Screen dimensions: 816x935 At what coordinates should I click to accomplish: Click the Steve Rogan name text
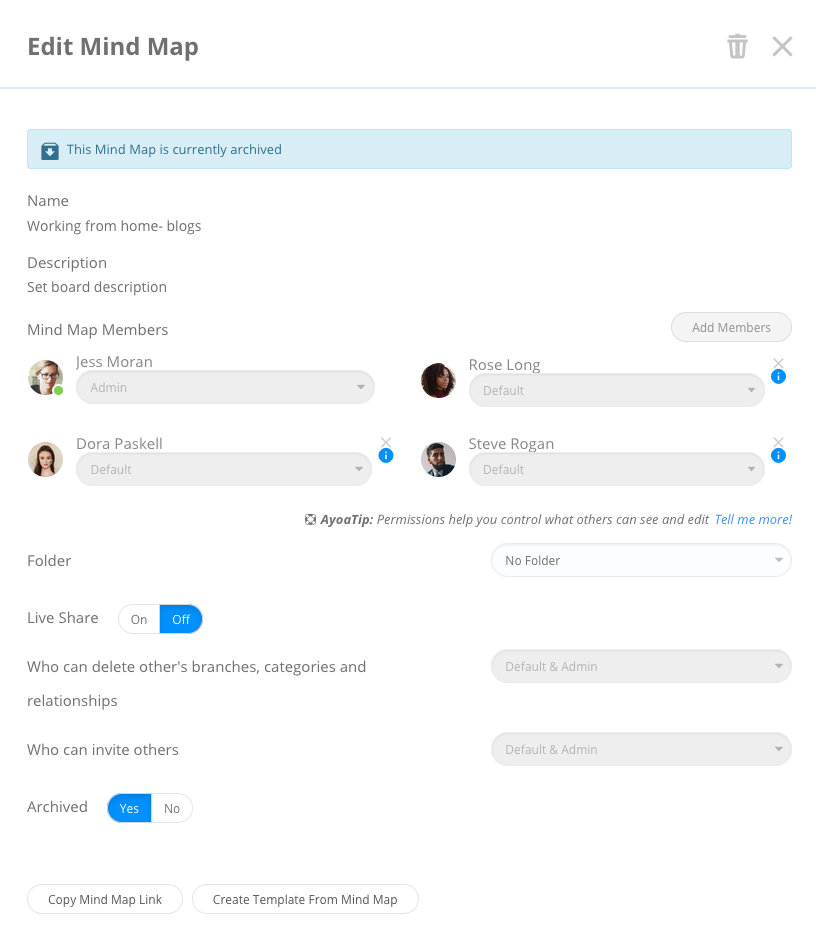tap(511, 444)
